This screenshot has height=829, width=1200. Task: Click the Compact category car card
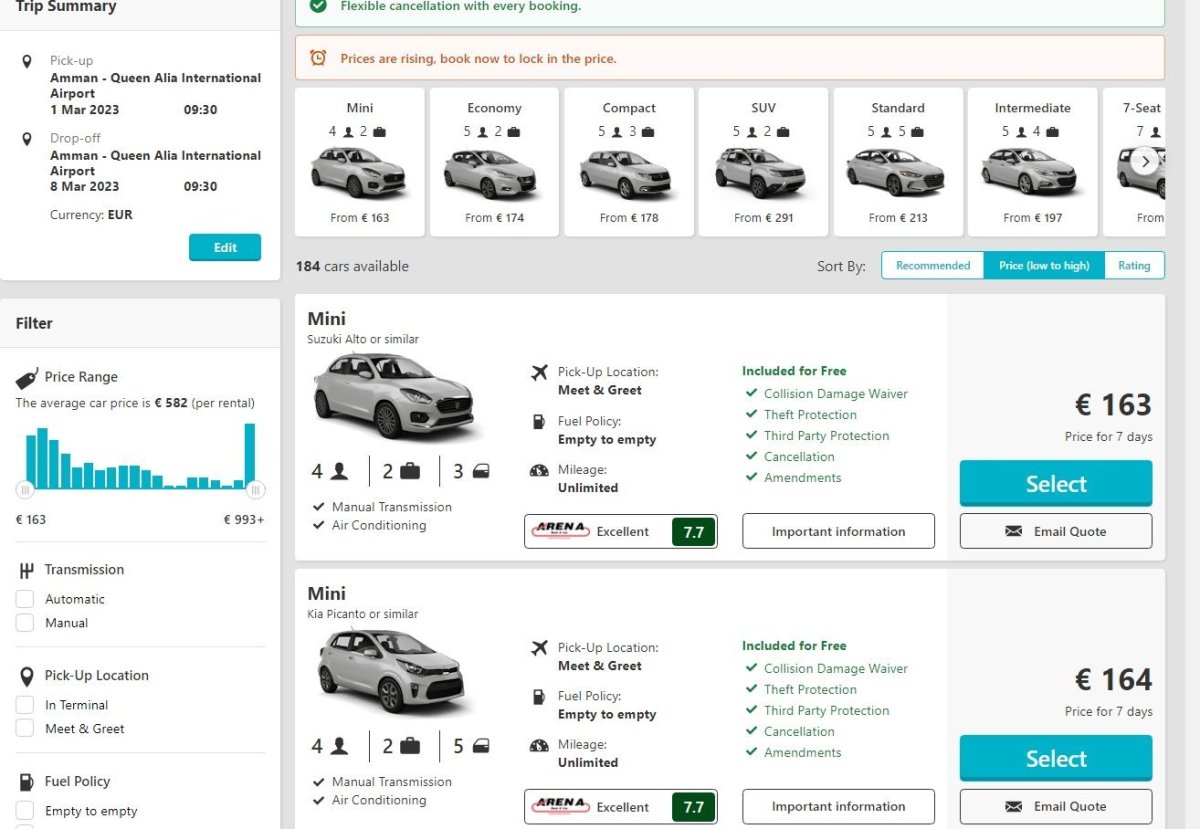coord(628,162)
